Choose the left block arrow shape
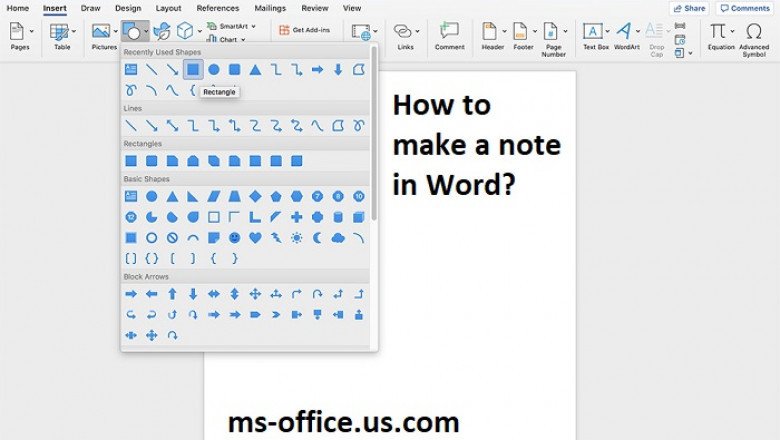 click(x=151, y=294)
